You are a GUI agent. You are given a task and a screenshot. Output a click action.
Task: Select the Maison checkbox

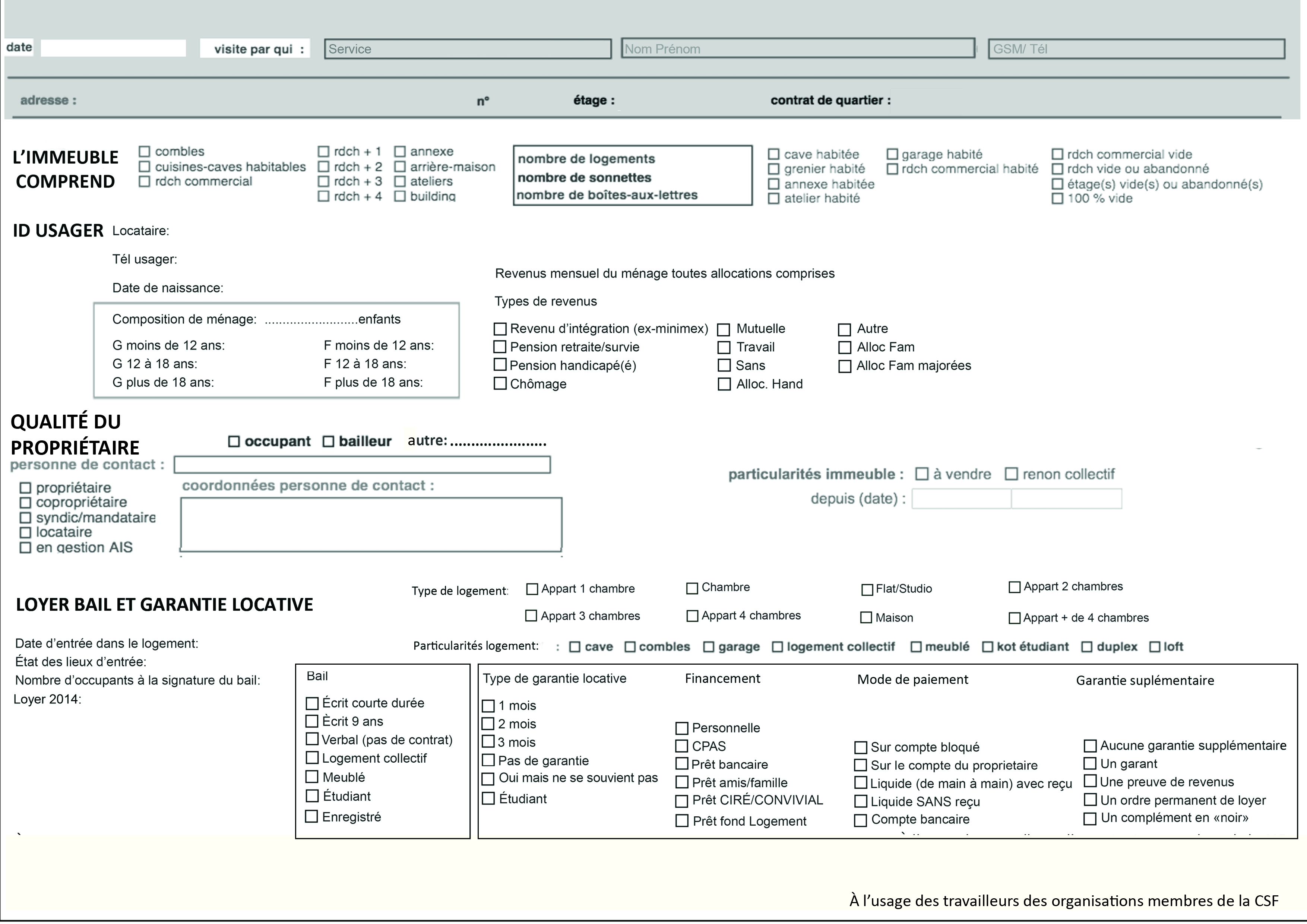point(866,618)
